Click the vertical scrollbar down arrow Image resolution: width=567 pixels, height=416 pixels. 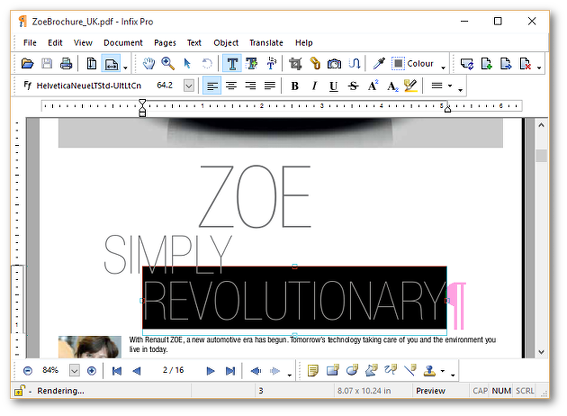pos(541,352)
